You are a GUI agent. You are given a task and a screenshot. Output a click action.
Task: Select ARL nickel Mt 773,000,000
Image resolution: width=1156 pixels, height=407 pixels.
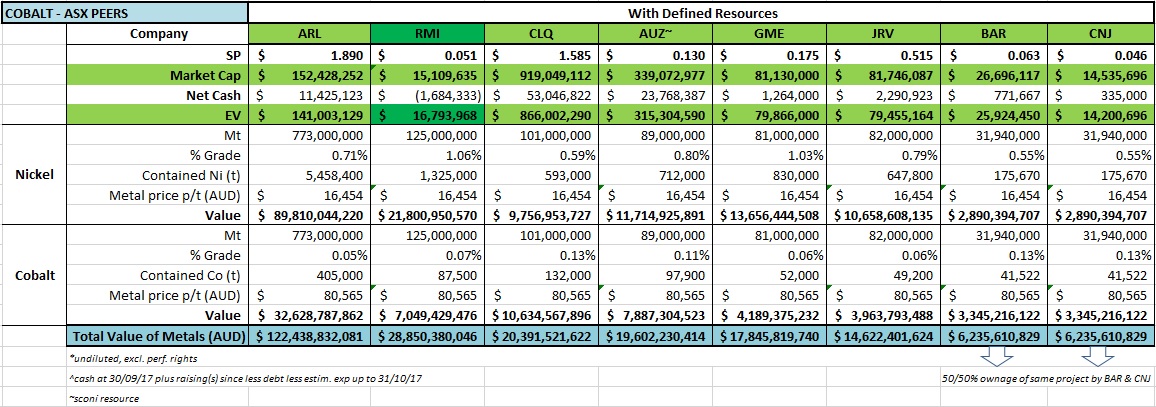(310, 136)
